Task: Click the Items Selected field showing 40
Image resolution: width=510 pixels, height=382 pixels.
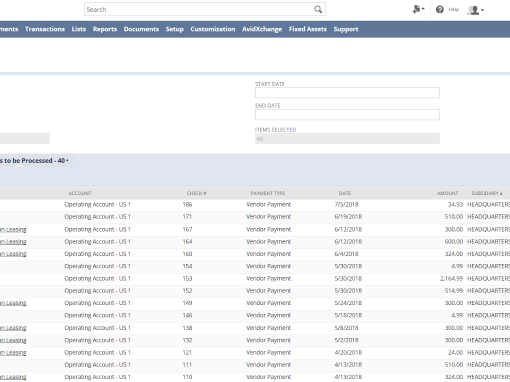Action: (347, 139)
